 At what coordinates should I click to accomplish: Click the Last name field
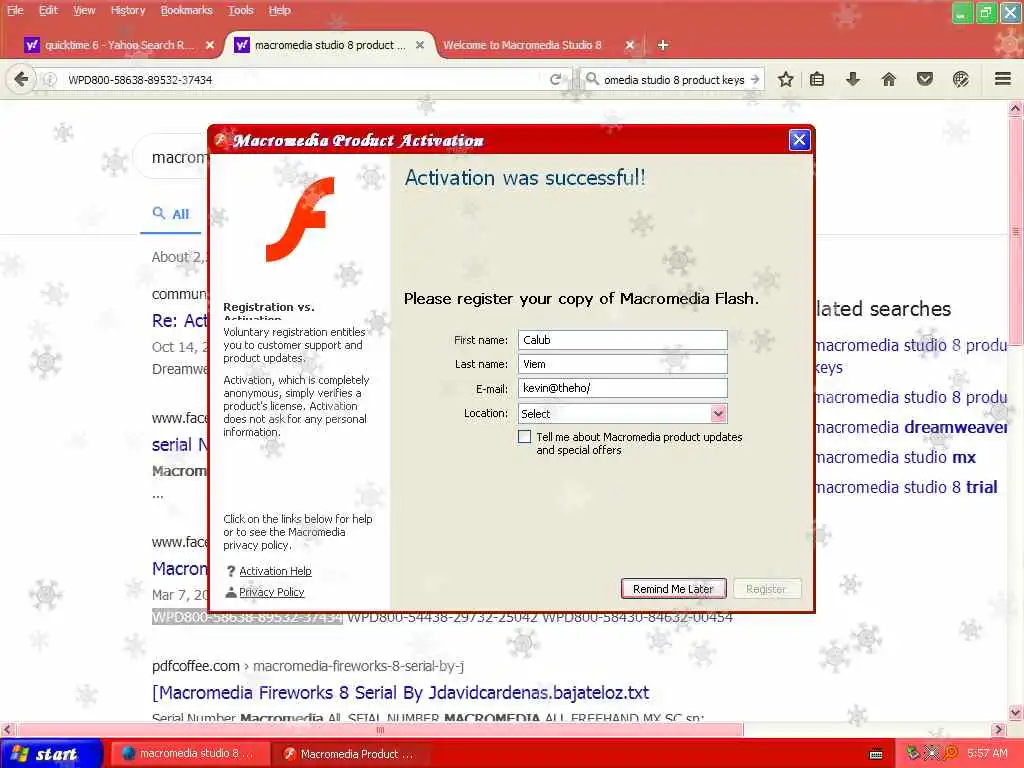tap(622, 364)
